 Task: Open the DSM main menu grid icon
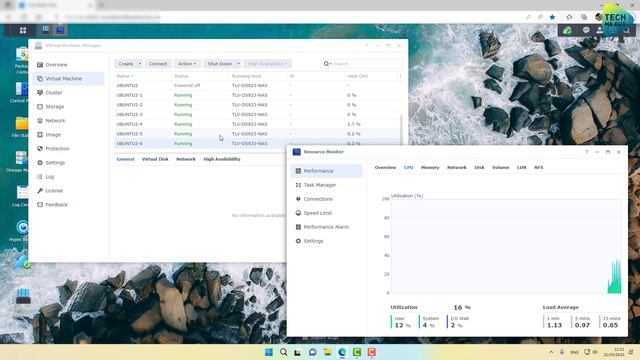23,30
